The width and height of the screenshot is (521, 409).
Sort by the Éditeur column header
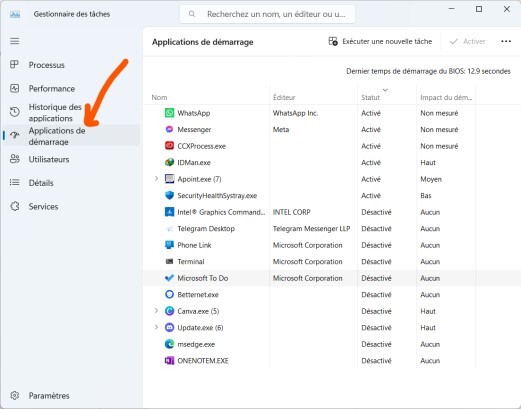[284, 97]
